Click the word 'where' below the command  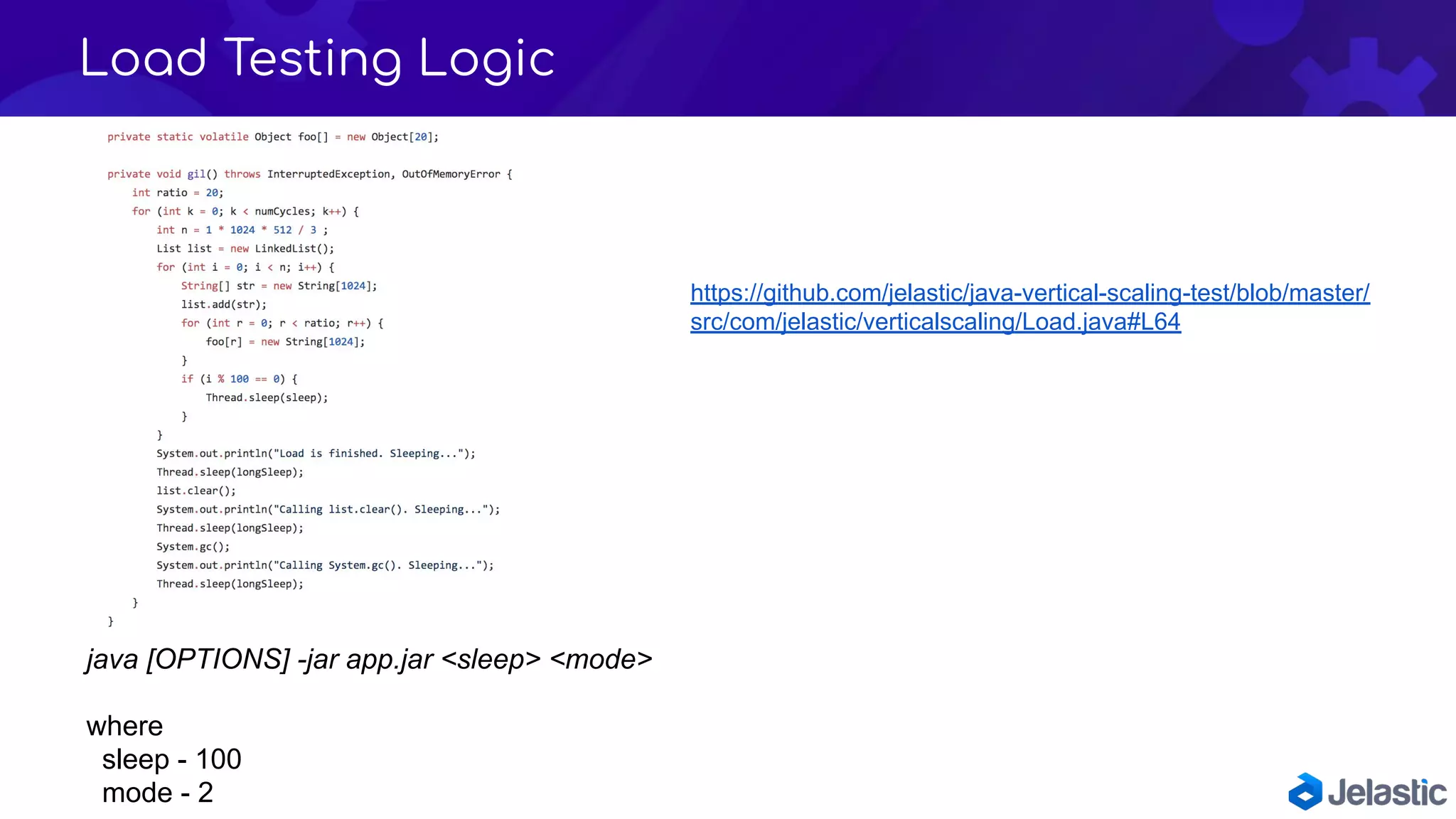tap(124, 726)
